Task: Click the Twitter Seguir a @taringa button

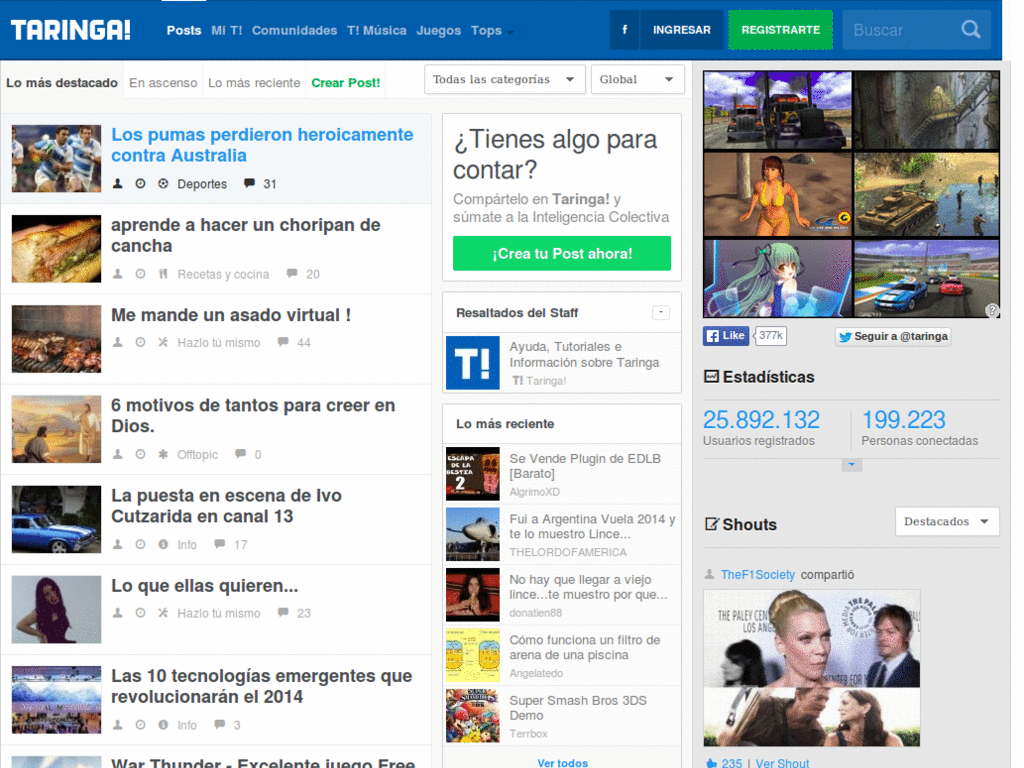Action: (x=892, y=337)
